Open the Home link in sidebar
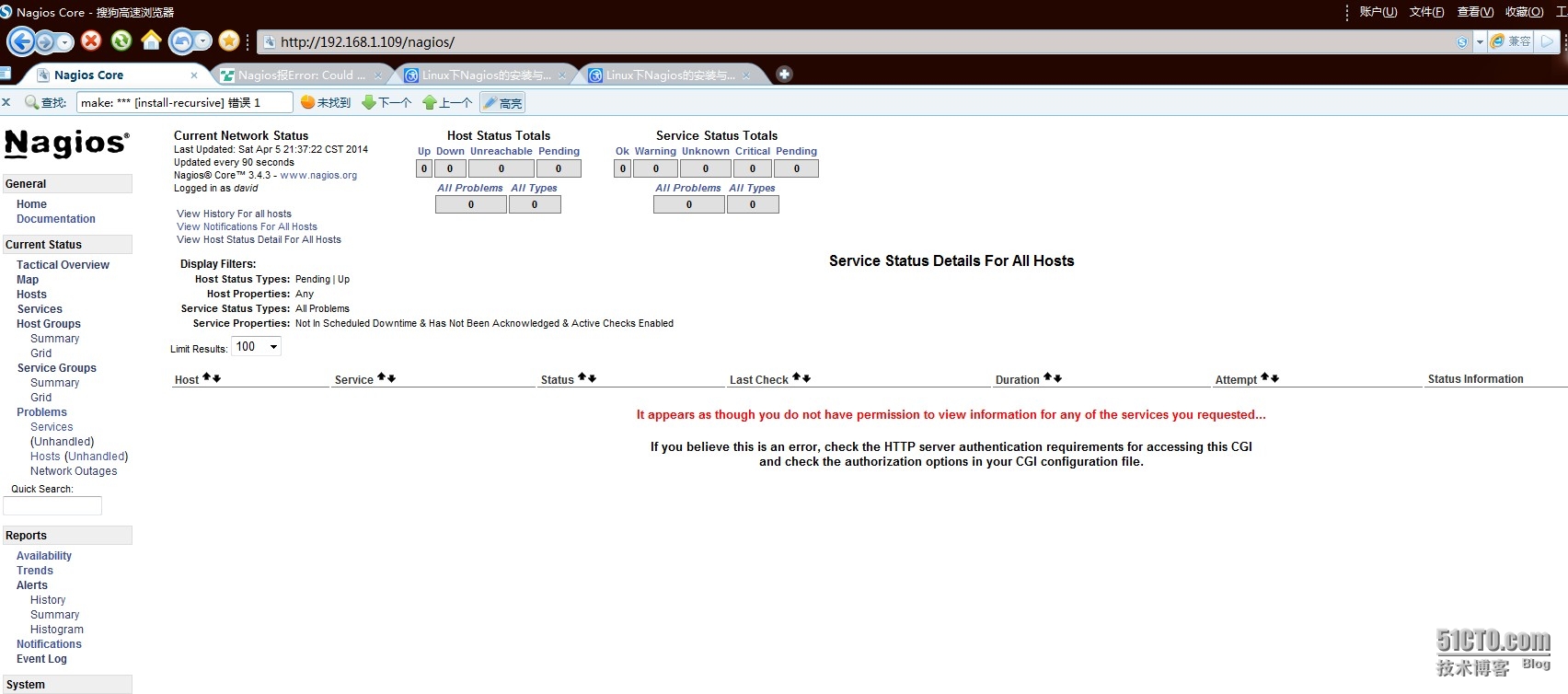This screenshot has width=1568, height=694. (31, 204)
